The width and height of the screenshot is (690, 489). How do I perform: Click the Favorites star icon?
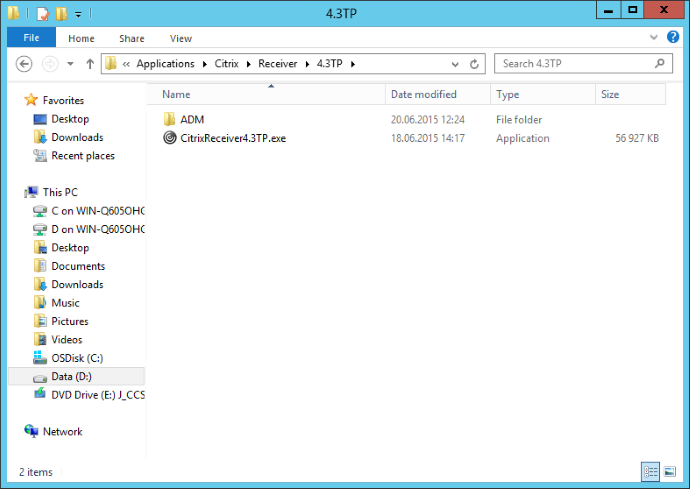click(x=31, y=100)
